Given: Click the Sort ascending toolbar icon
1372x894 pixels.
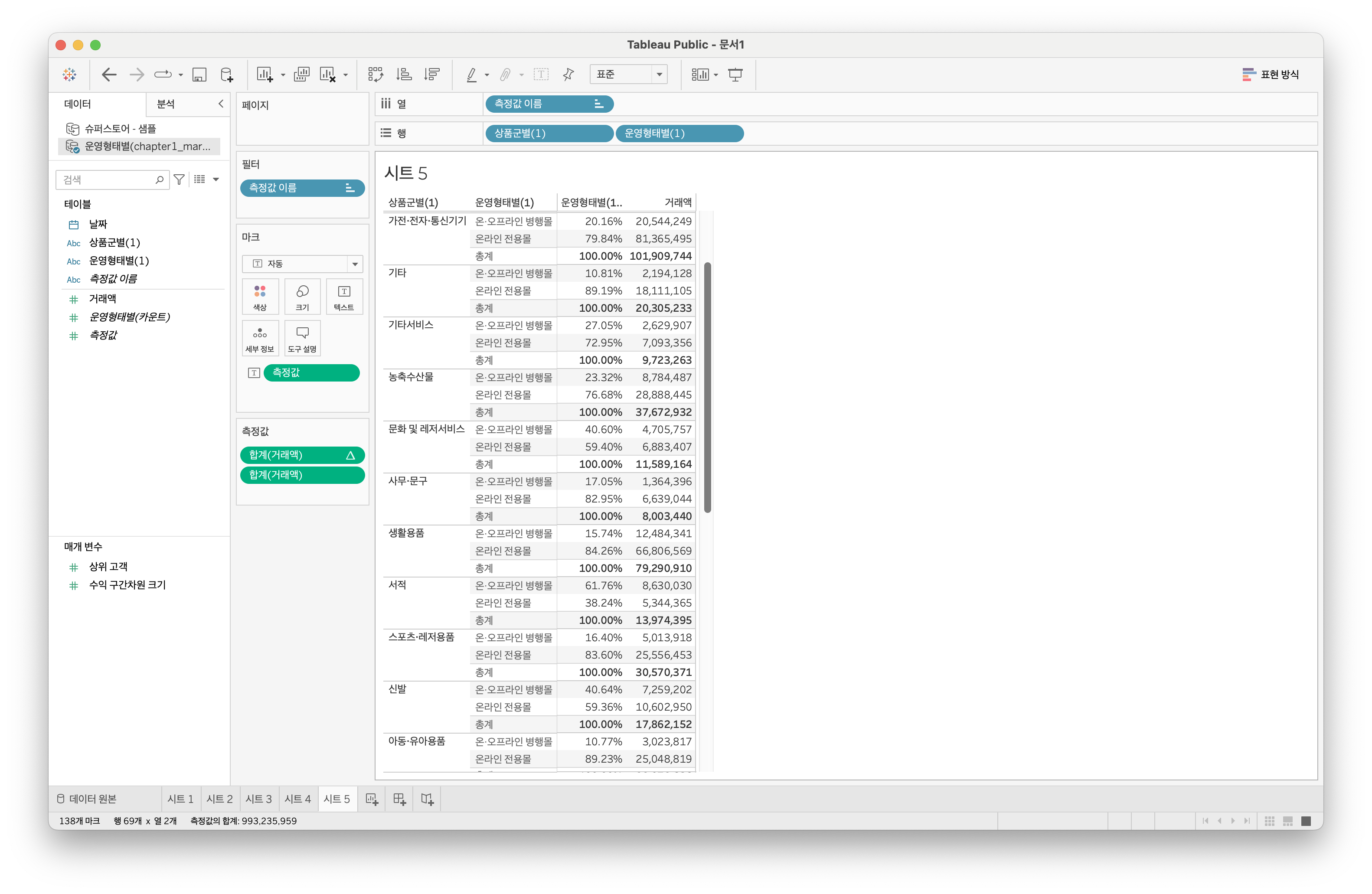Looking at the screenshot, I should click(404, 75).
